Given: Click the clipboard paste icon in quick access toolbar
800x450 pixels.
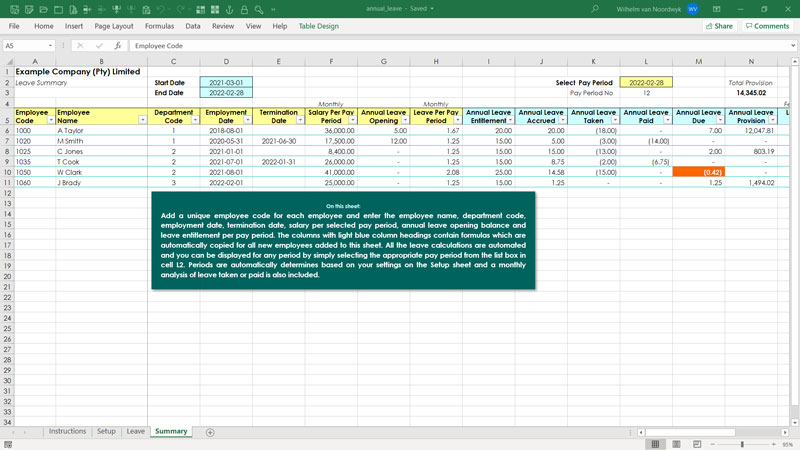Looking at the screenshot, I should click(x=146, y=10).
